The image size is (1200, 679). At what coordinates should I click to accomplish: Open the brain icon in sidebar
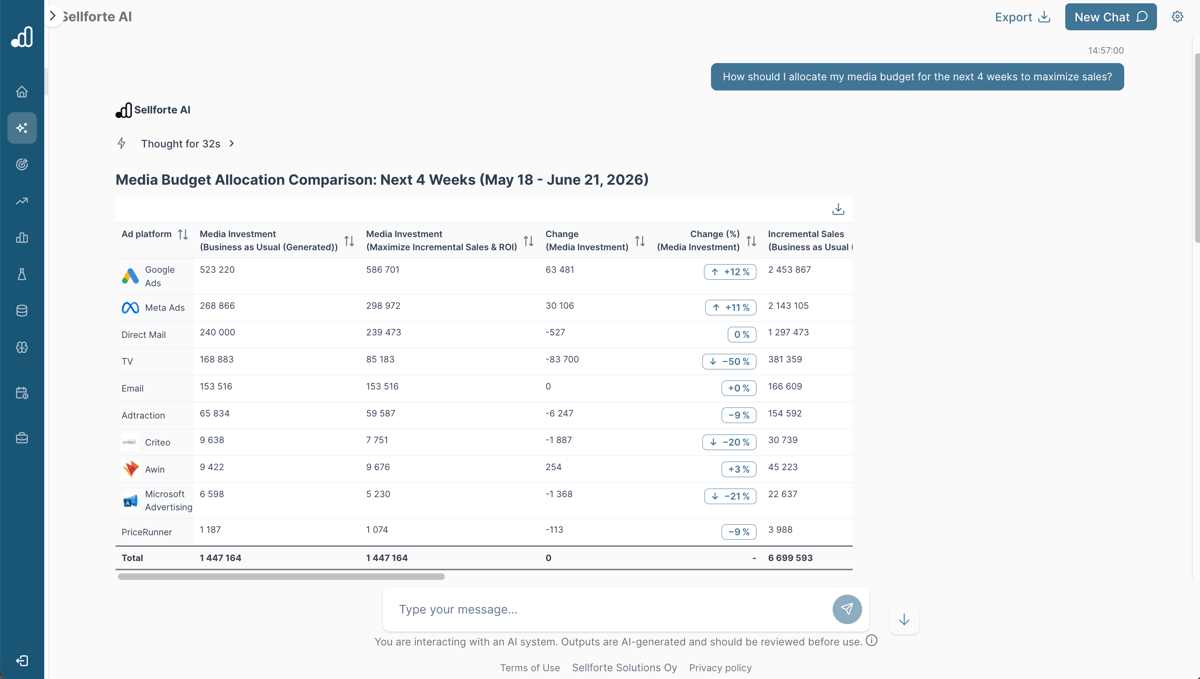[x=22, y=347]
